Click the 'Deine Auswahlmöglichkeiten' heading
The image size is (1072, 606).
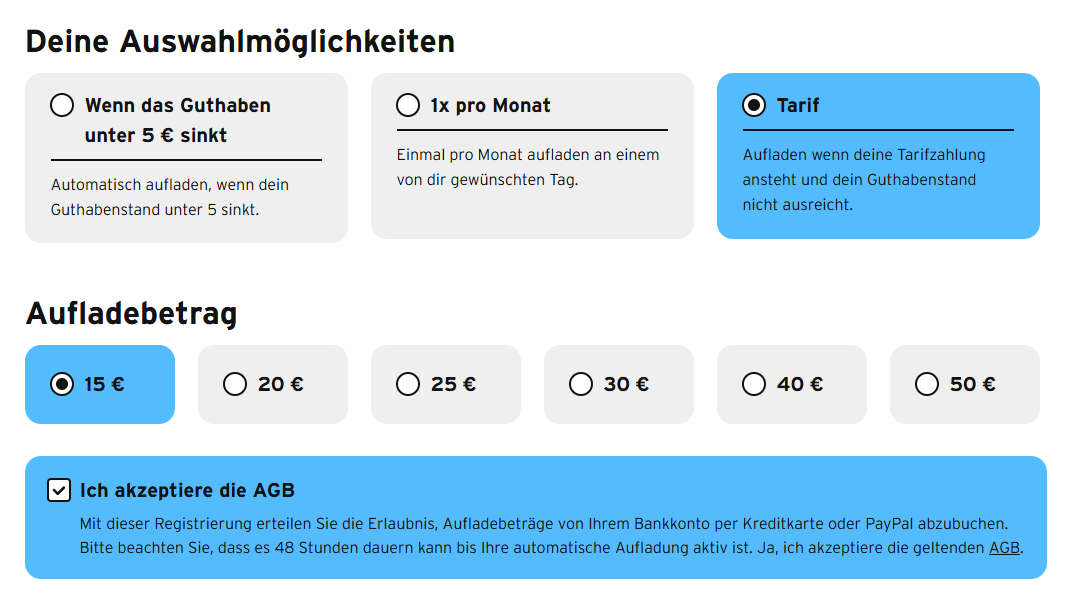click(x=240, y=42)
